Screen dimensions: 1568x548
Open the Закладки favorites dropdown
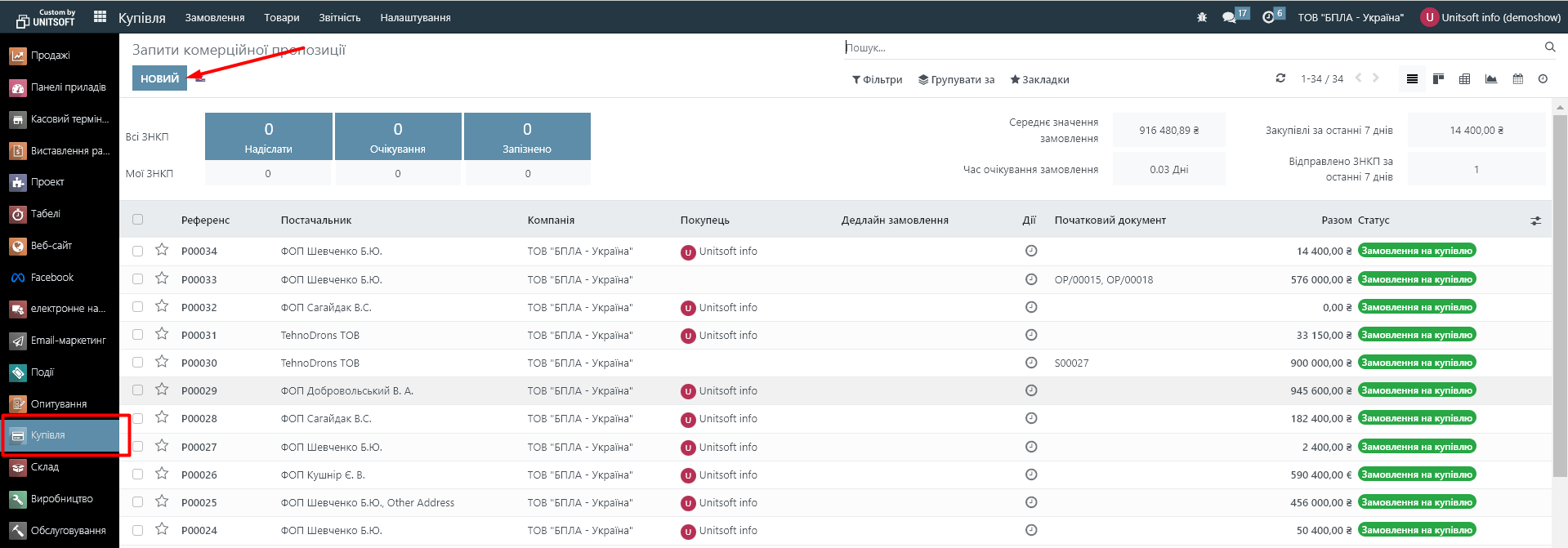pos(1039,80)
